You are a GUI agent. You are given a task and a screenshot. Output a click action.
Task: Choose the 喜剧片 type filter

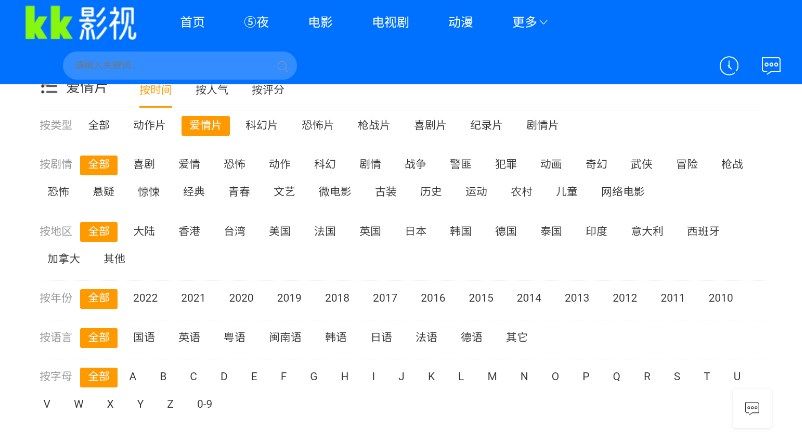tap(430, 125)
